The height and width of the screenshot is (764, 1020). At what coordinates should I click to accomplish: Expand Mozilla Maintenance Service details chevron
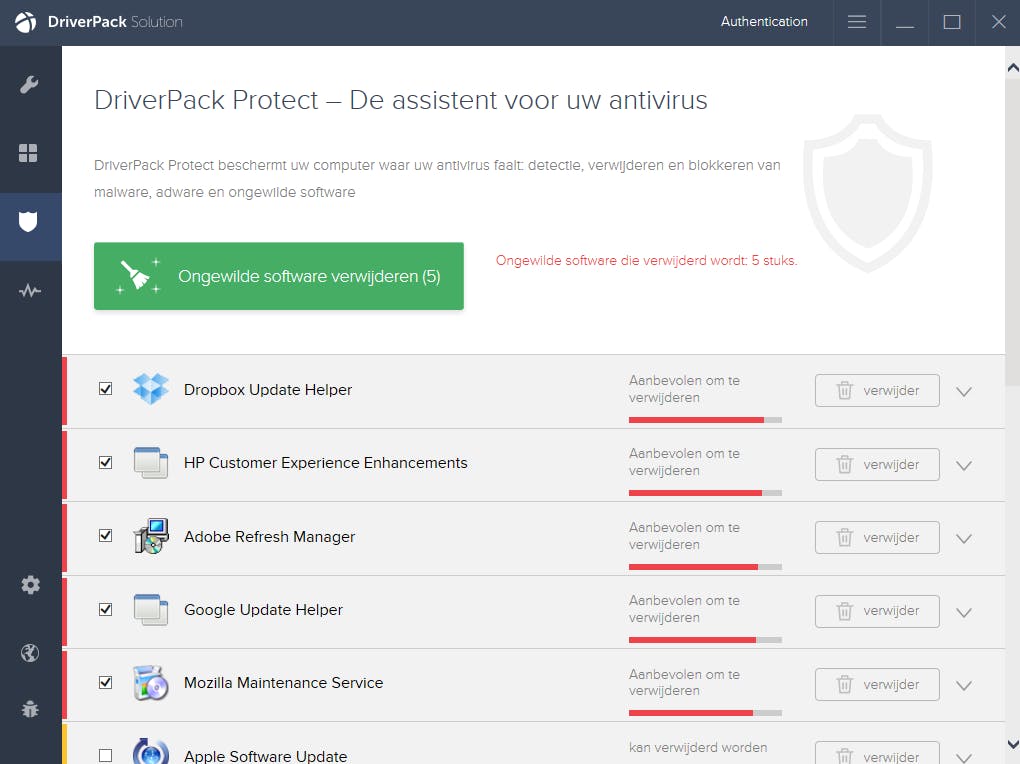[964, 685]
